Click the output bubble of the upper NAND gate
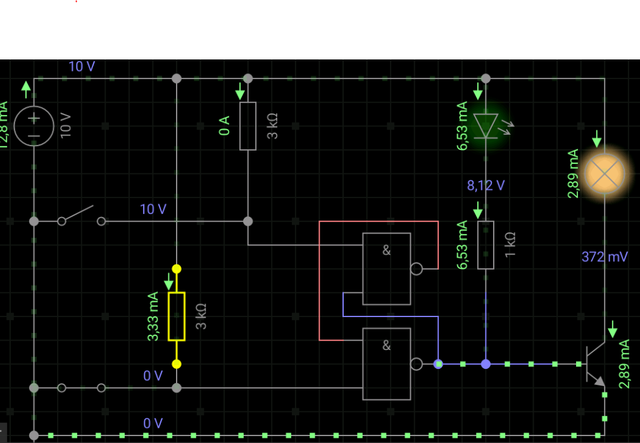 [416, 269]
